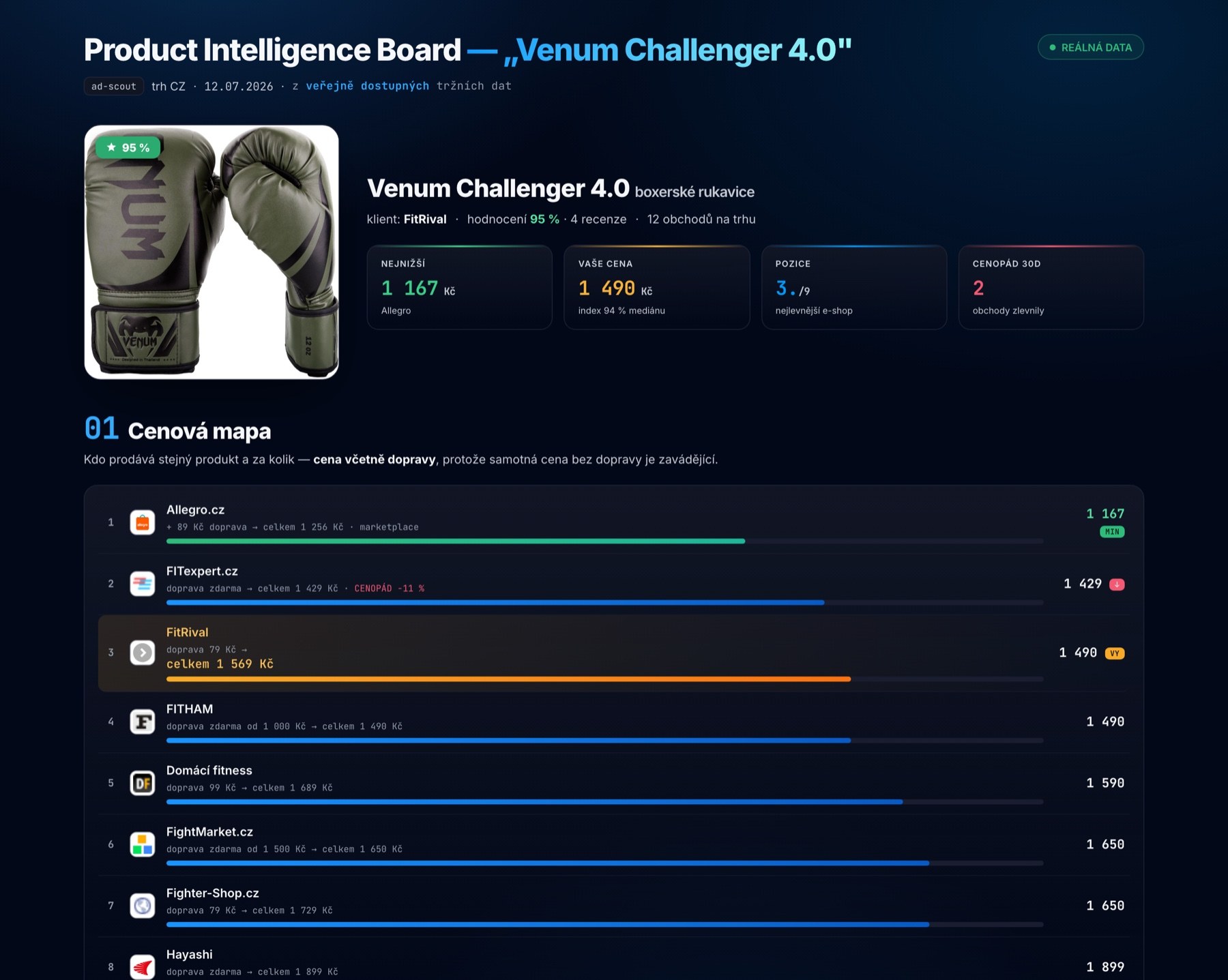Select the VAŠE CENA 1 490 Kč card

(657, 287)
